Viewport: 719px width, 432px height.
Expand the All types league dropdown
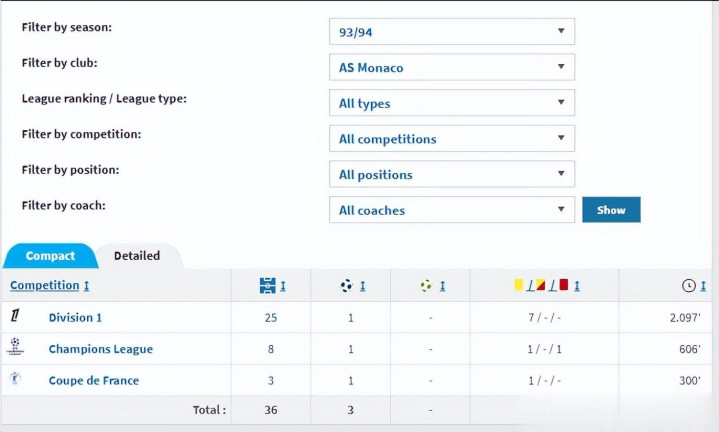pyautogui.click(x=451, y=103)
